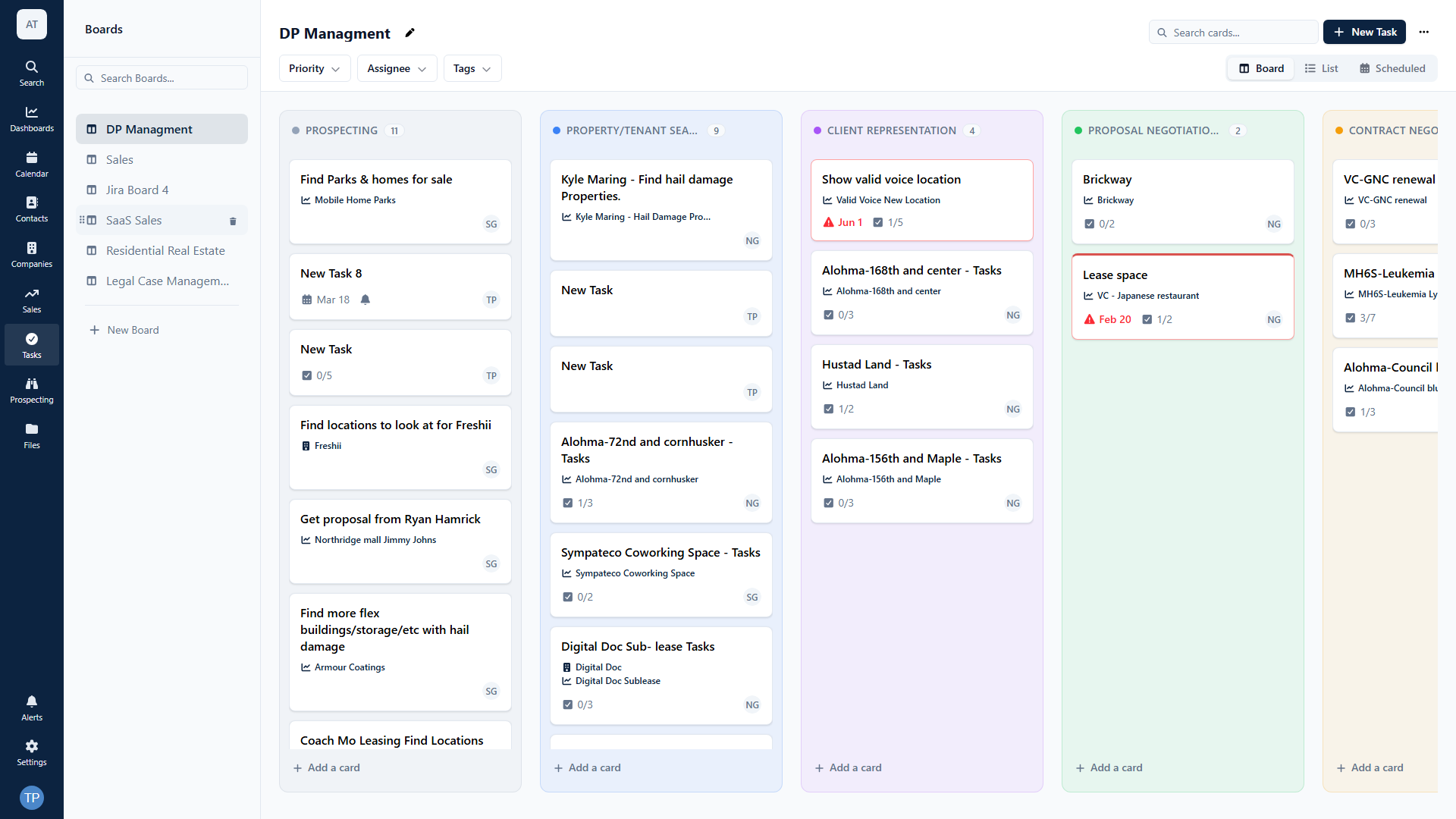This screenshot has width=1456, height=819.
Task: Open Dashboards from sidebar
Action: coord(32,118)
